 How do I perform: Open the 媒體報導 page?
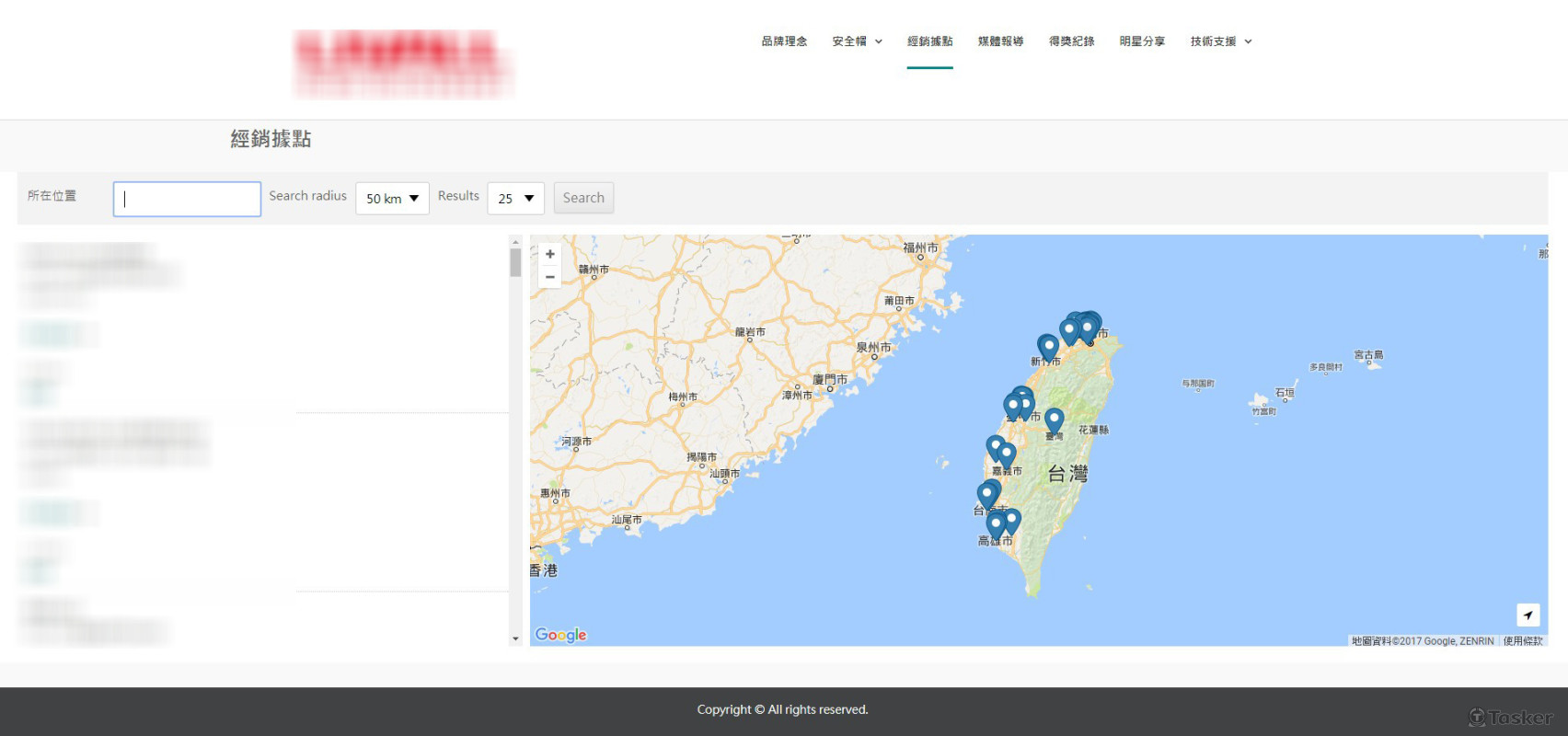pos(1000,41)
